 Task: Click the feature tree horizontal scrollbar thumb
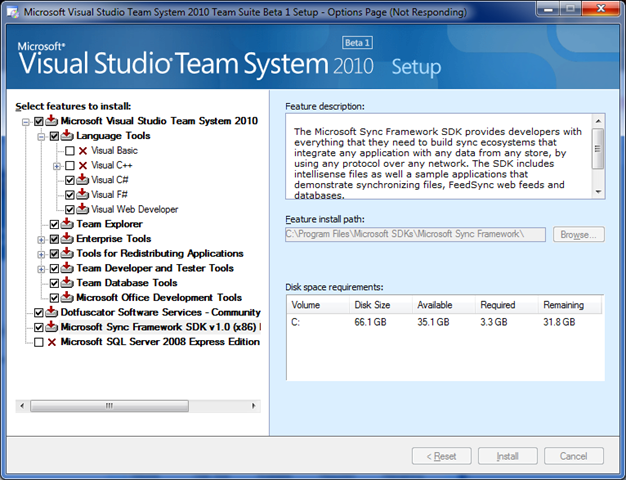point(109,406)
